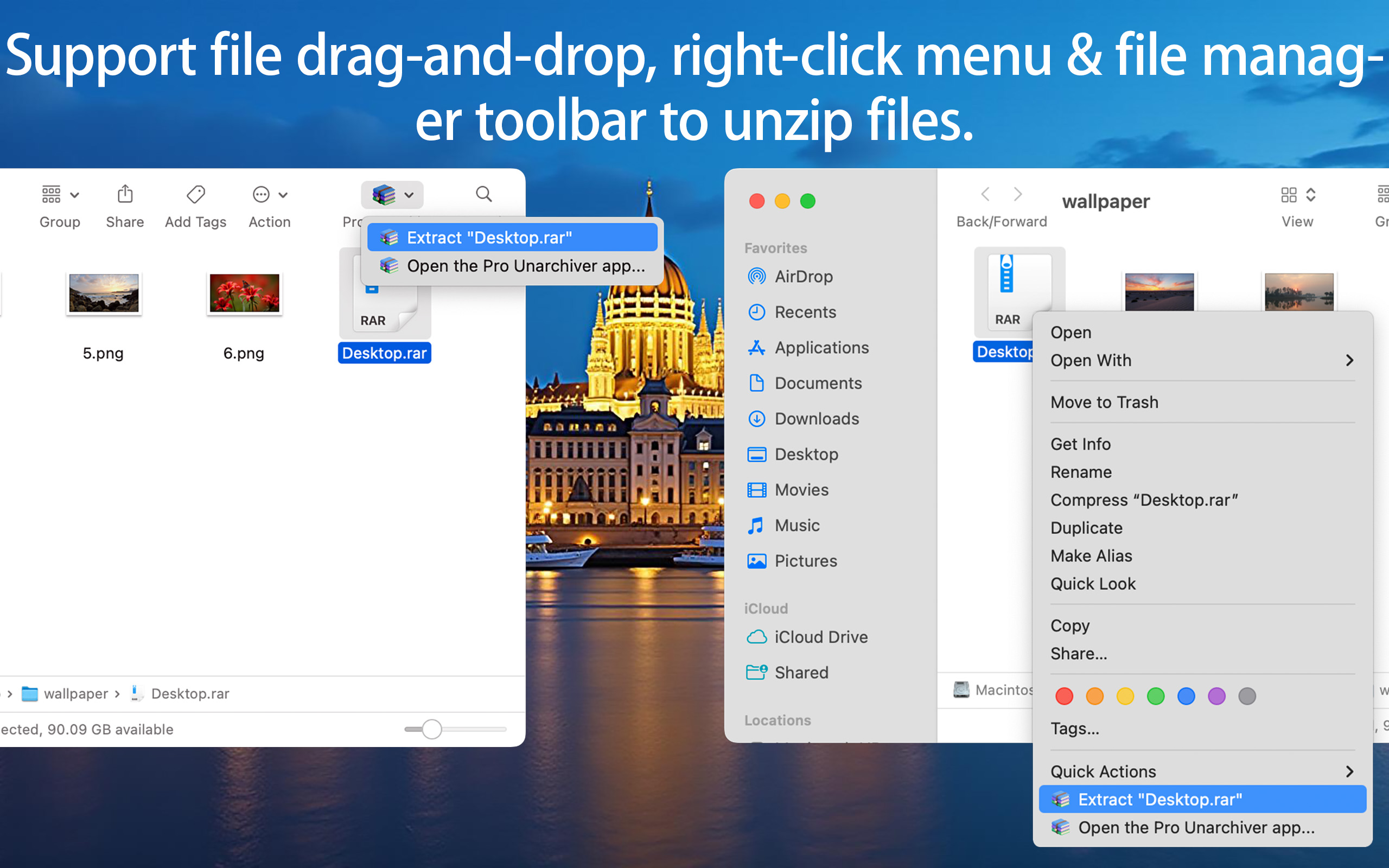The width and height of the screenshot is (1389, 868).
Task: Click the Pro Unarchiver toolbar icon
Action: [384, 195]
